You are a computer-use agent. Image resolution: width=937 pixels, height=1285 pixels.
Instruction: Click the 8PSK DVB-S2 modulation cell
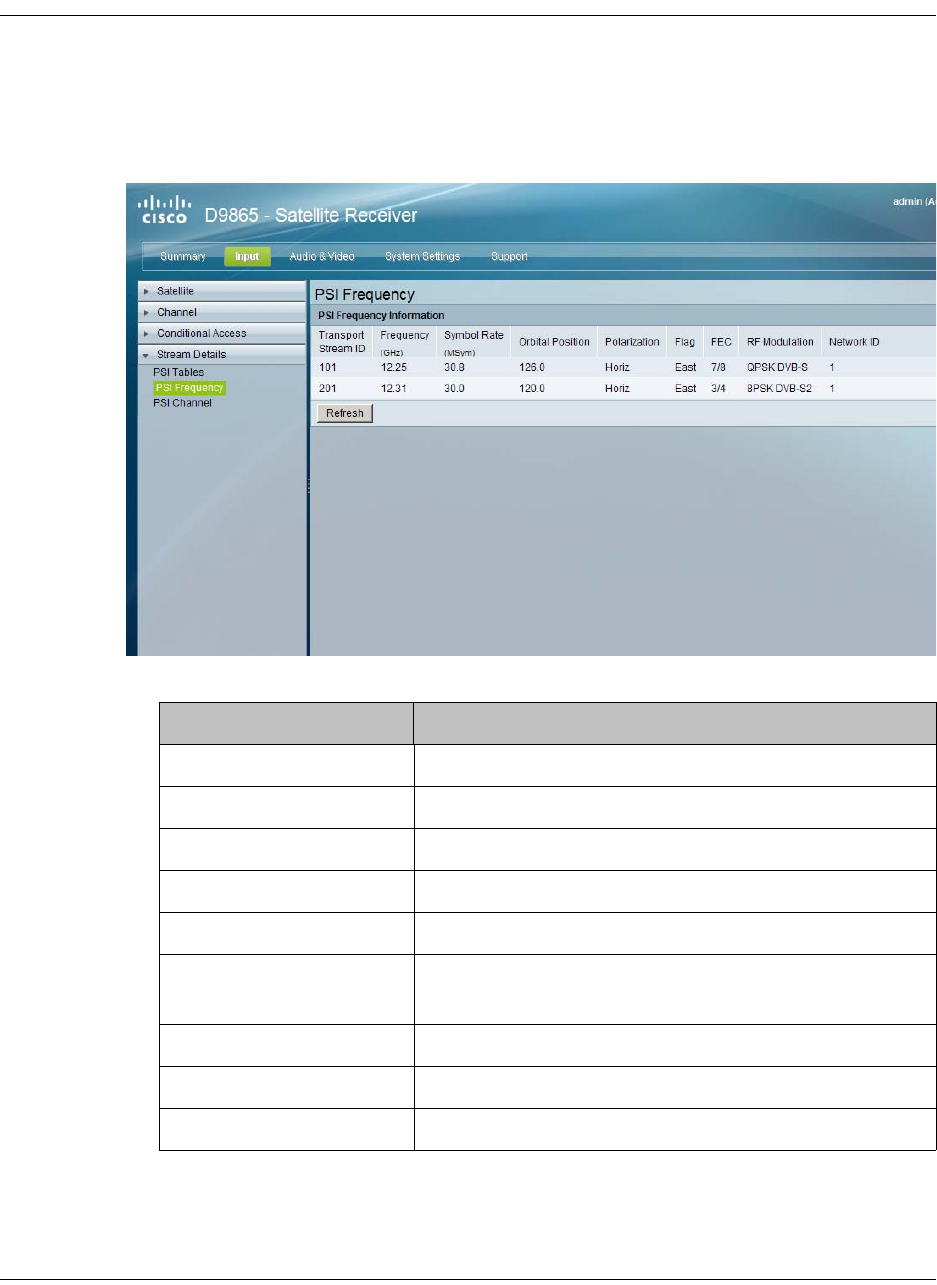781,388
